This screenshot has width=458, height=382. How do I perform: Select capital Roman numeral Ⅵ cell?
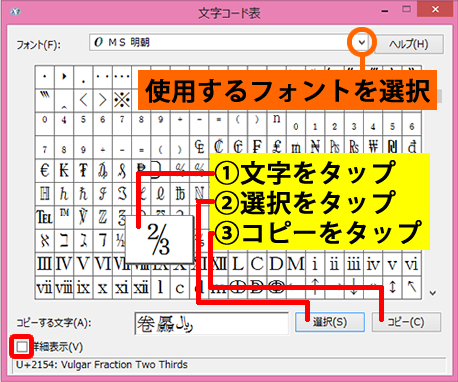103,264
